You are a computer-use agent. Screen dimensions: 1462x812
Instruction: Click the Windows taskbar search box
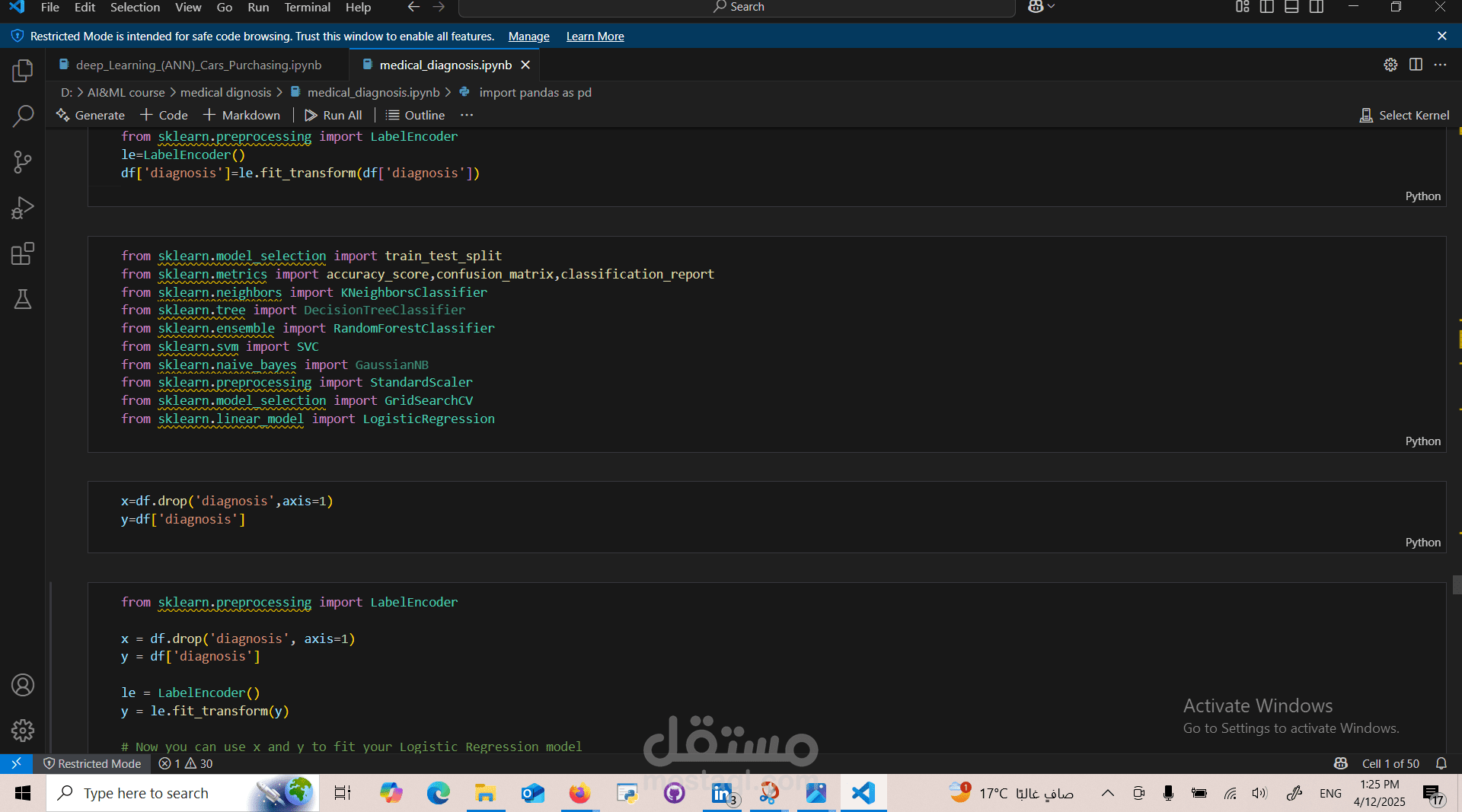183,793
